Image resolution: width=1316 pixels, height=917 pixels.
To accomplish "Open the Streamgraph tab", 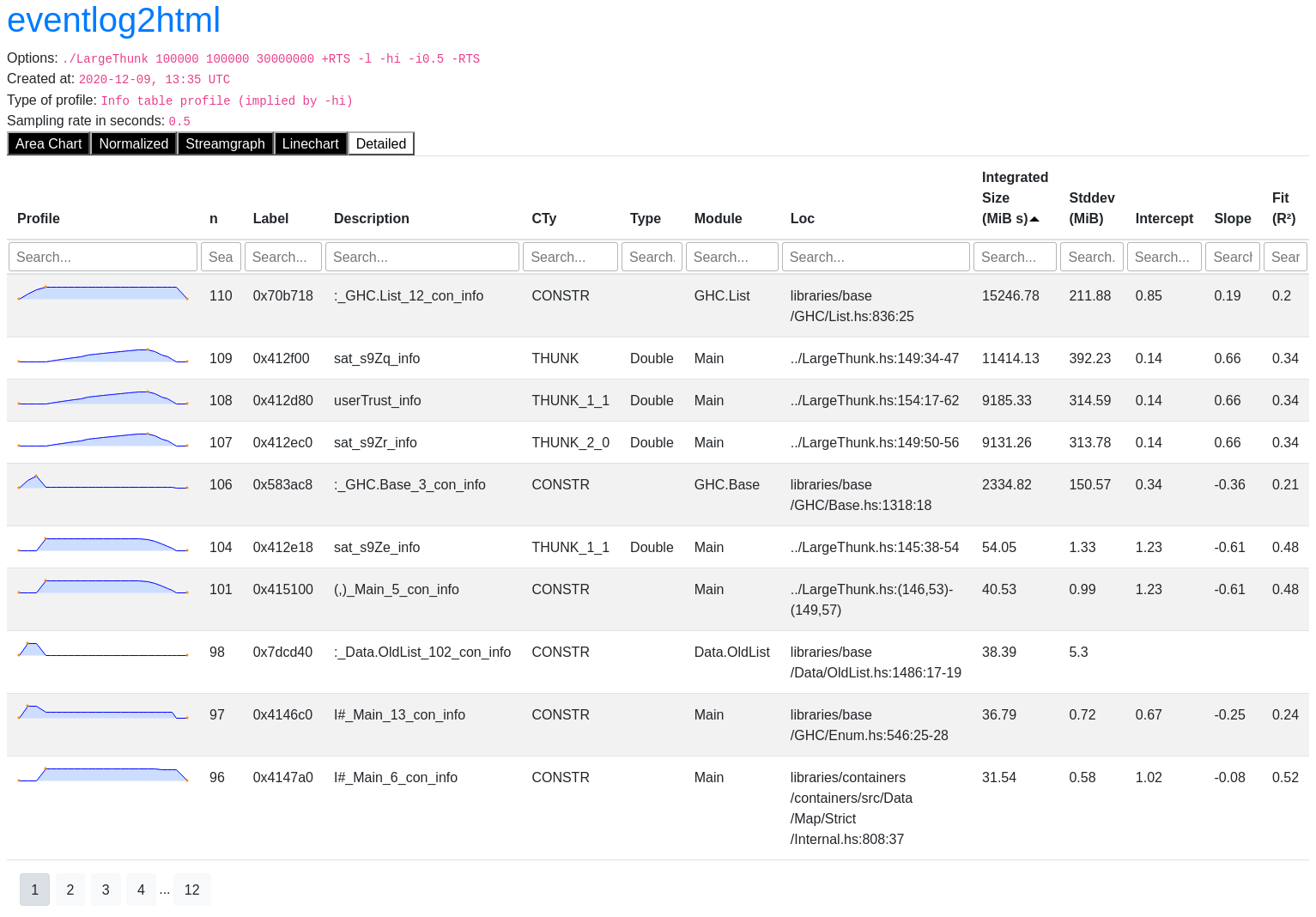I will coord(225,143).
